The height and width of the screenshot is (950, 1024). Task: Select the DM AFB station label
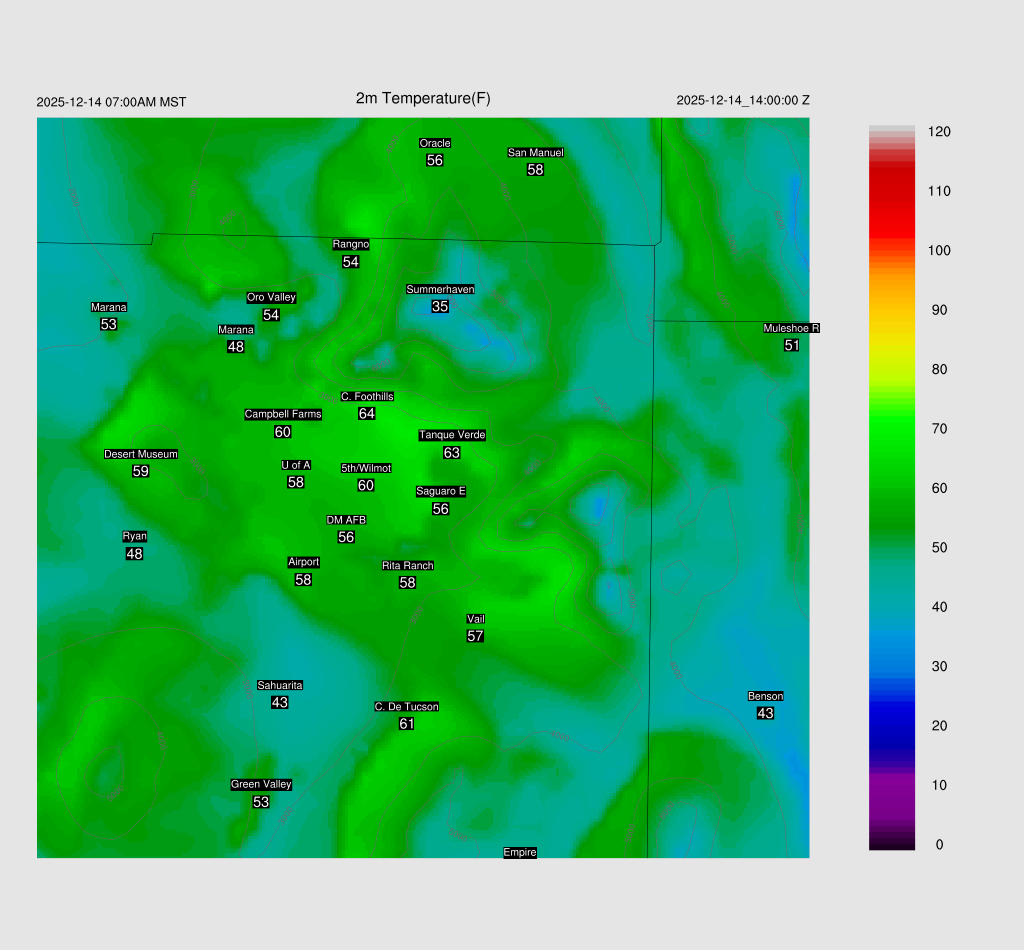[x=346, y=520]
